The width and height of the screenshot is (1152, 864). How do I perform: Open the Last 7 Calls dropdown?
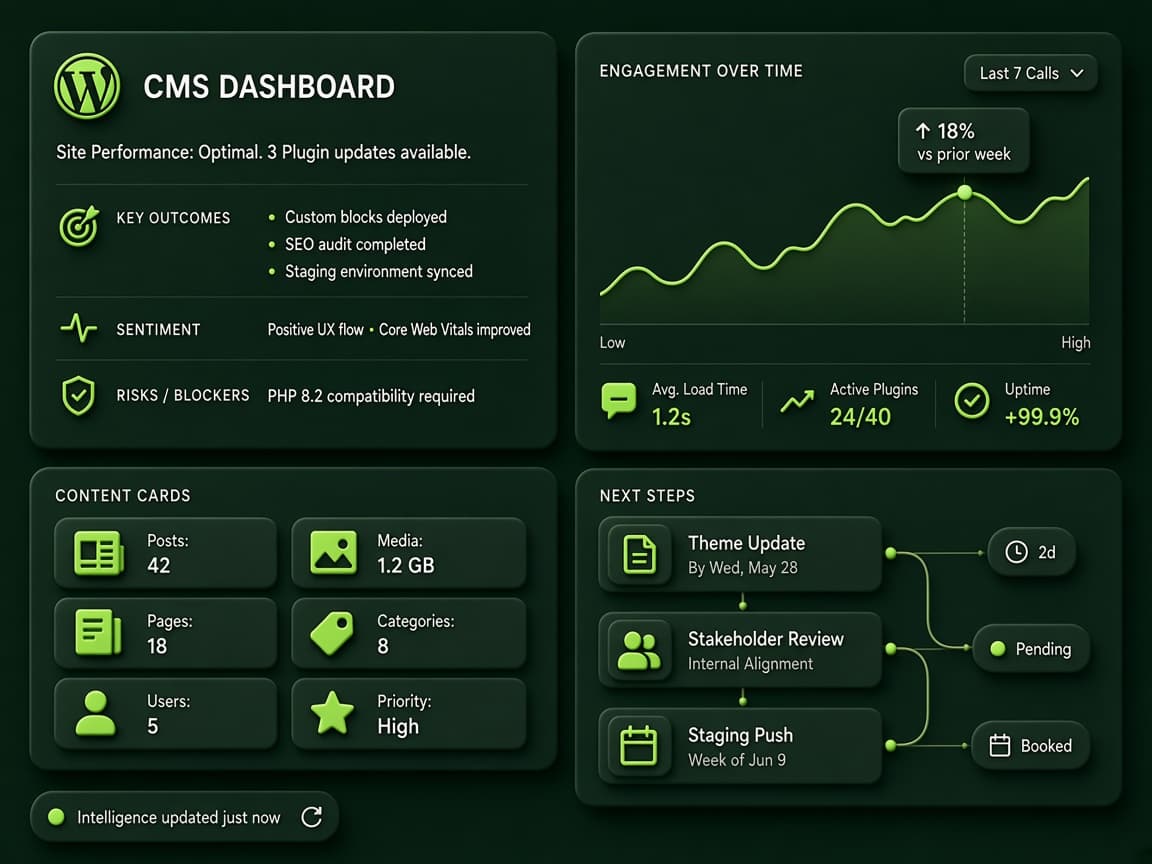[x=1031, y=73]
